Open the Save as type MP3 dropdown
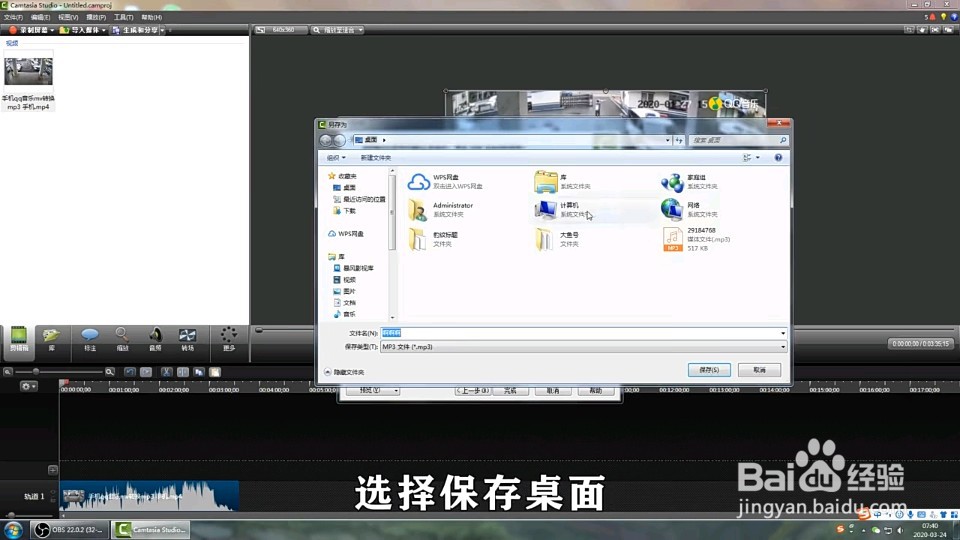 583,347
